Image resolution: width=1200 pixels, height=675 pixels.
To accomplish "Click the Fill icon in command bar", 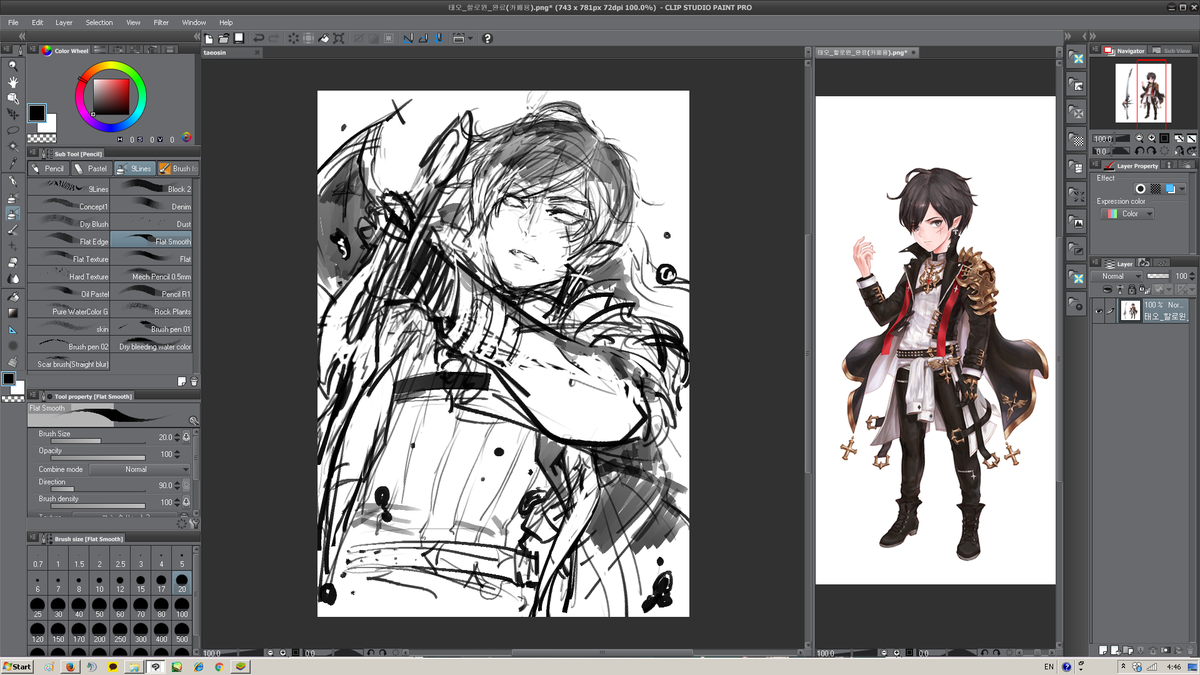I will click(324, 38).
